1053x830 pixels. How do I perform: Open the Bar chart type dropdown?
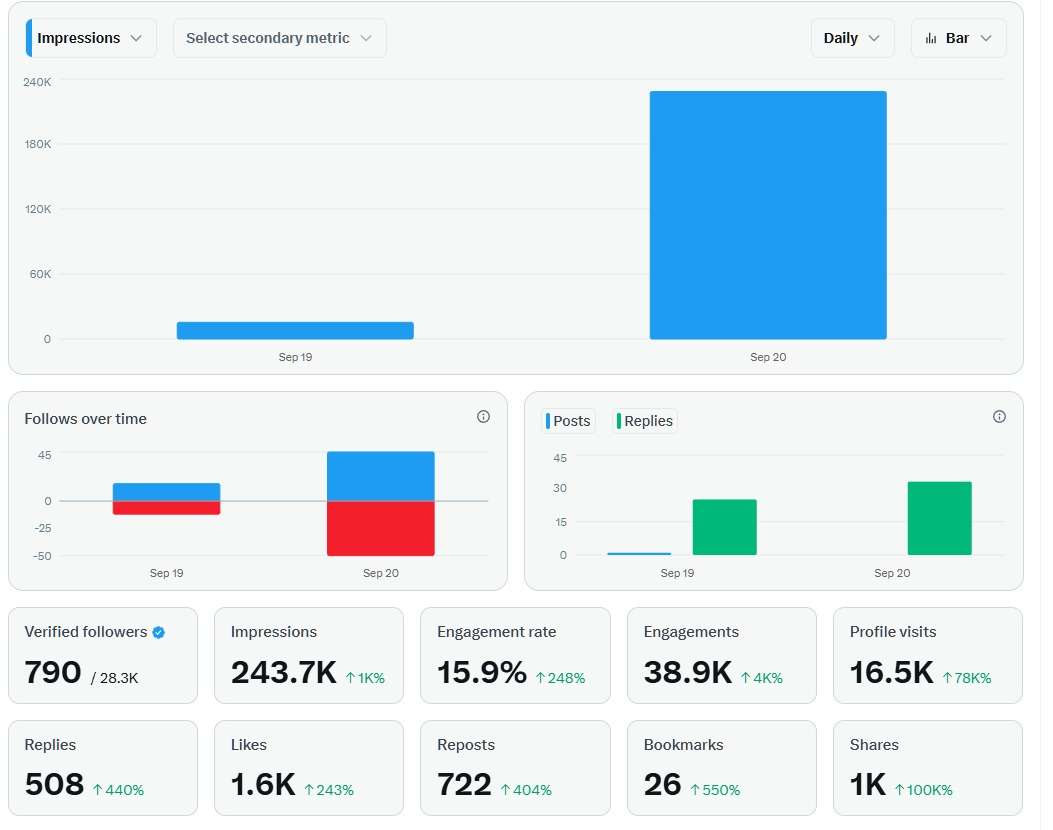tap(958, 38)
